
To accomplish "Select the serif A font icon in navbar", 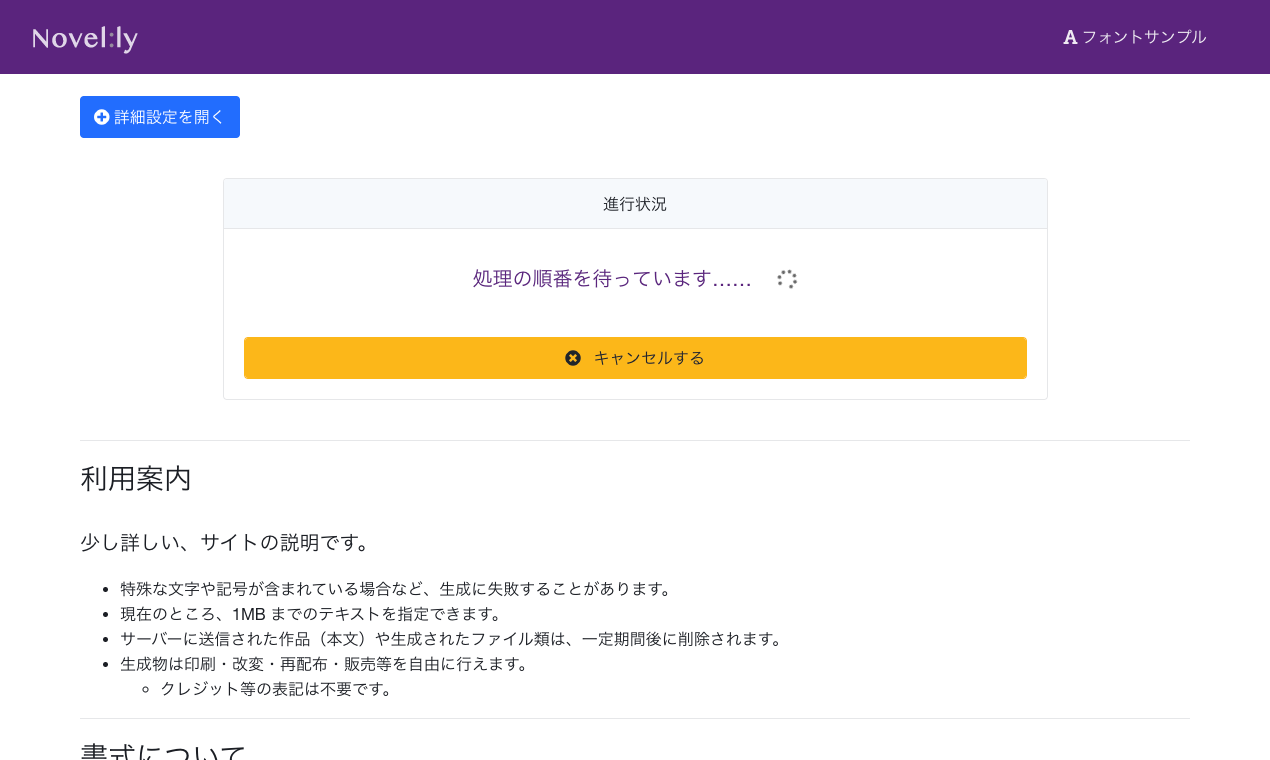I will coord(1069,37).
